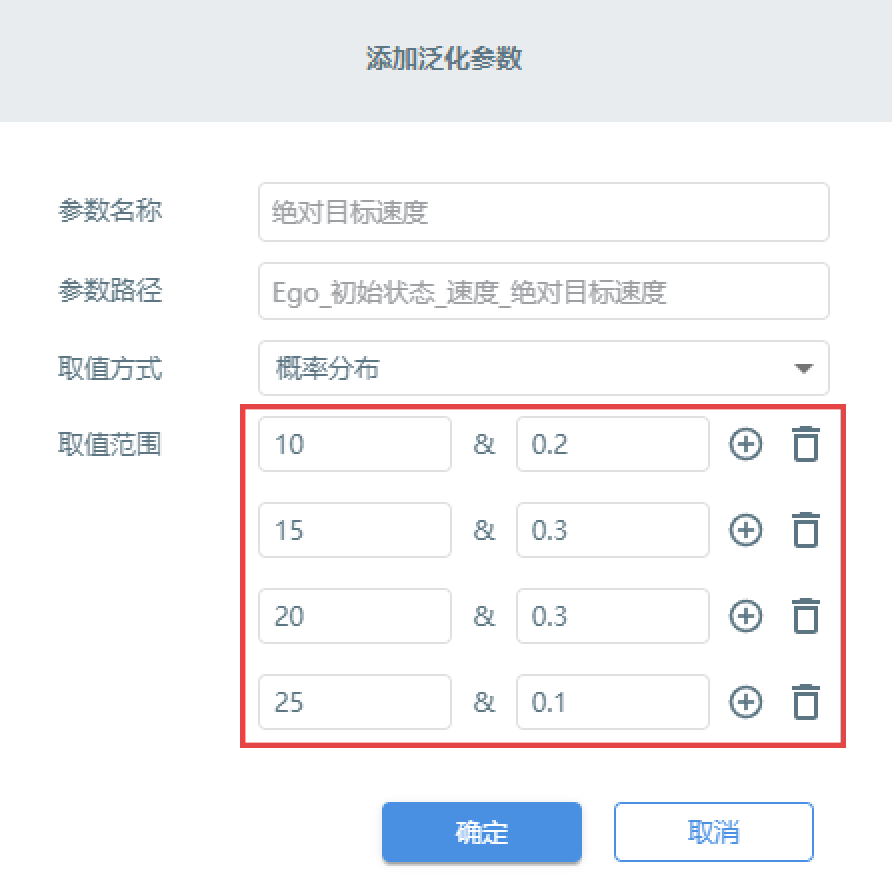
Task: Click add icon in the row with value 10
Action: point(745,444)
